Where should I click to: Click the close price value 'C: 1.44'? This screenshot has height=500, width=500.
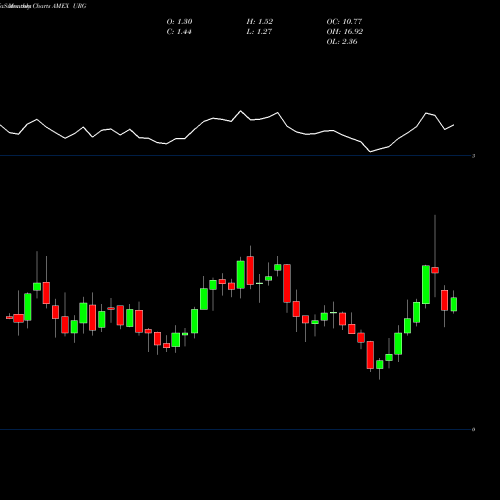tap(179, 32)
